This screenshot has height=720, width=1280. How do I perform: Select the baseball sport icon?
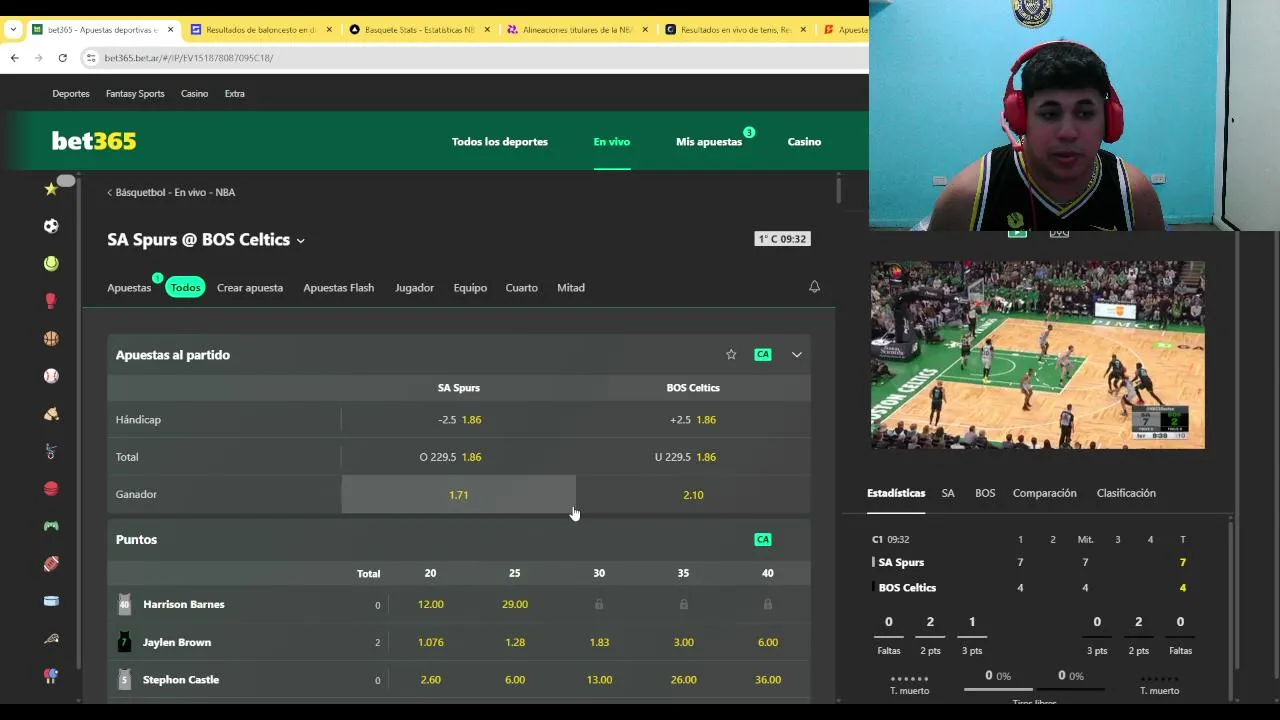point(51,376)
